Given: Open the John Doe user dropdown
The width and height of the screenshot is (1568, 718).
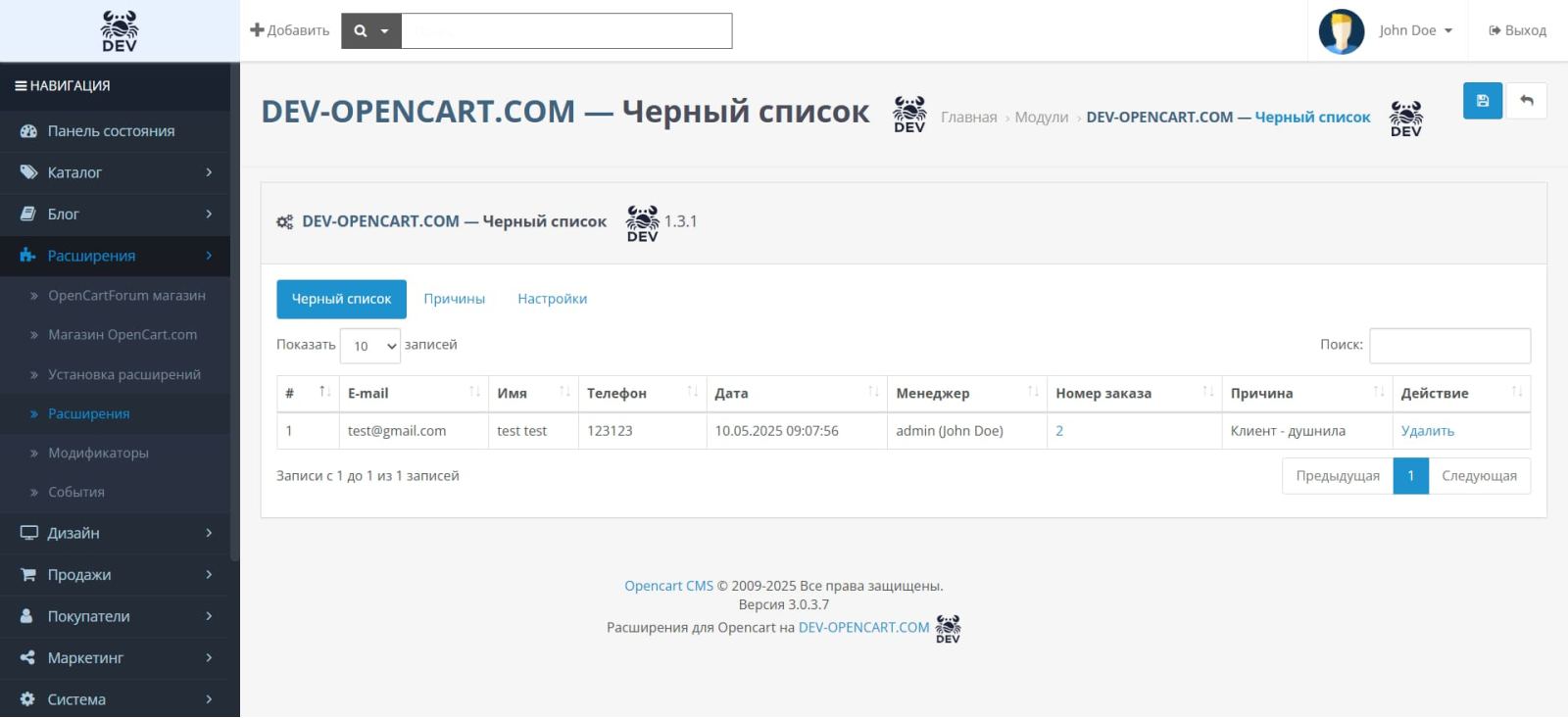Looking at the screenshot, I should [x=1415, y=30].
